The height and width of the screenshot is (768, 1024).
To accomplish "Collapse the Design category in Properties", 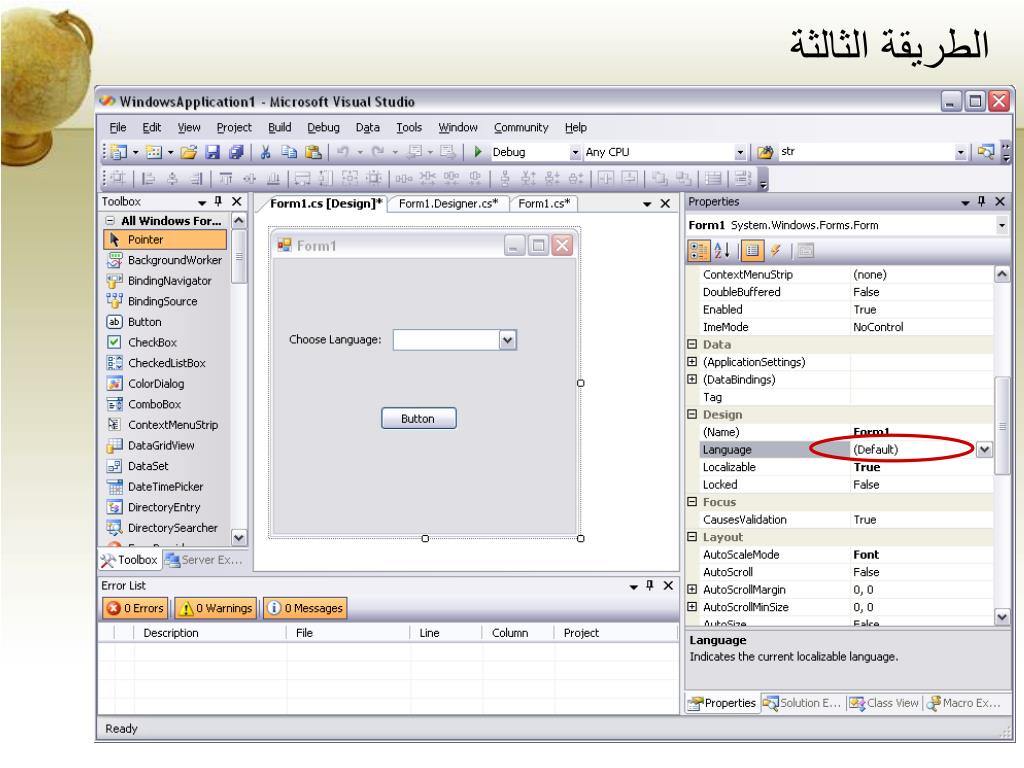I will click(x=692, y=414).
